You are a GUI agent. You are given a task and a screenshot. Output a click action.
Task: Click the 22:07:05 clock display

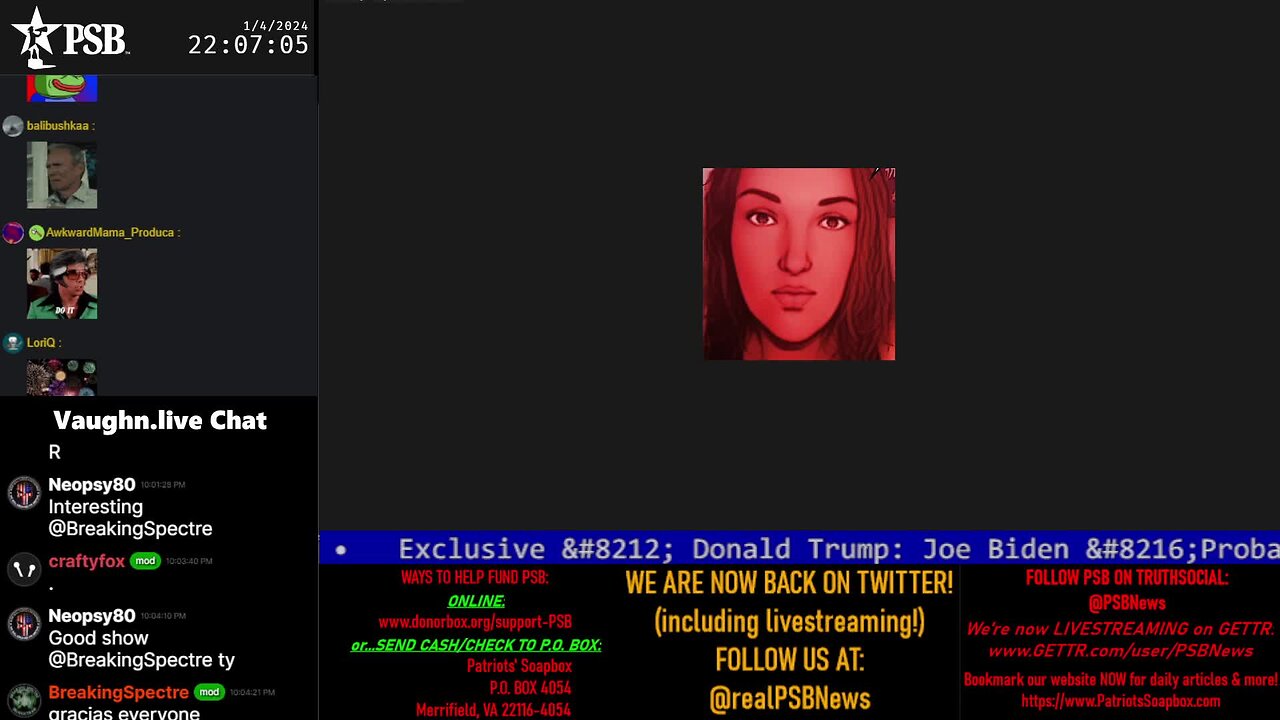[248, 45]
